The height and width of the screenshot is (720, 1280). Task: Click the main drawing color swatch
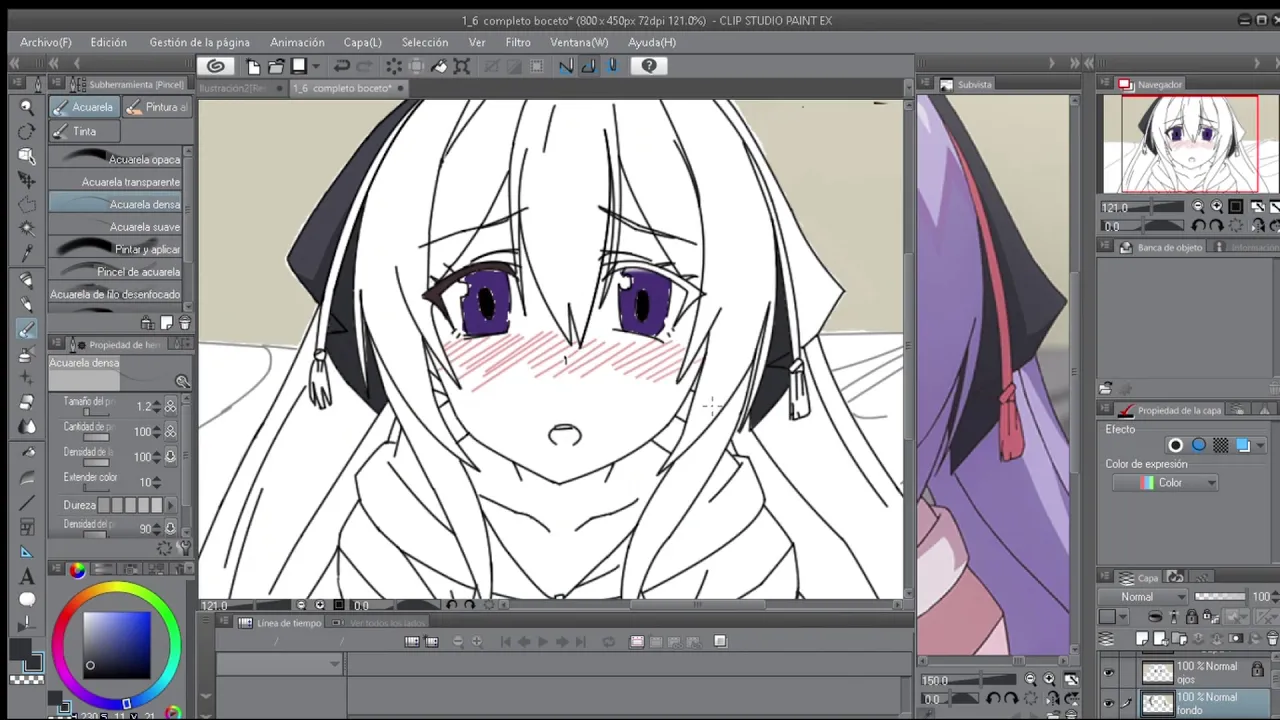[x=19, y=648]
